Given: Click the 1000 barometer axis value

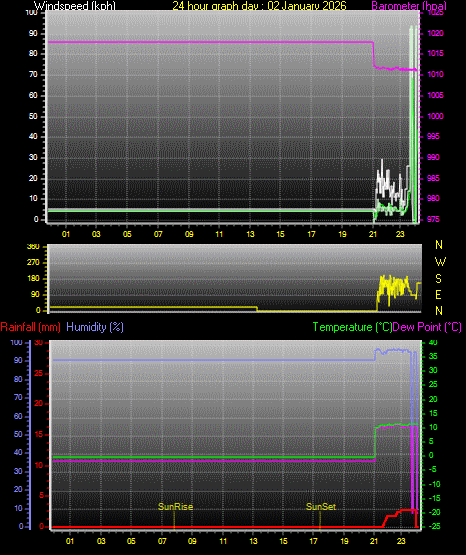Looking at the screenshot, I should [435, 116].
